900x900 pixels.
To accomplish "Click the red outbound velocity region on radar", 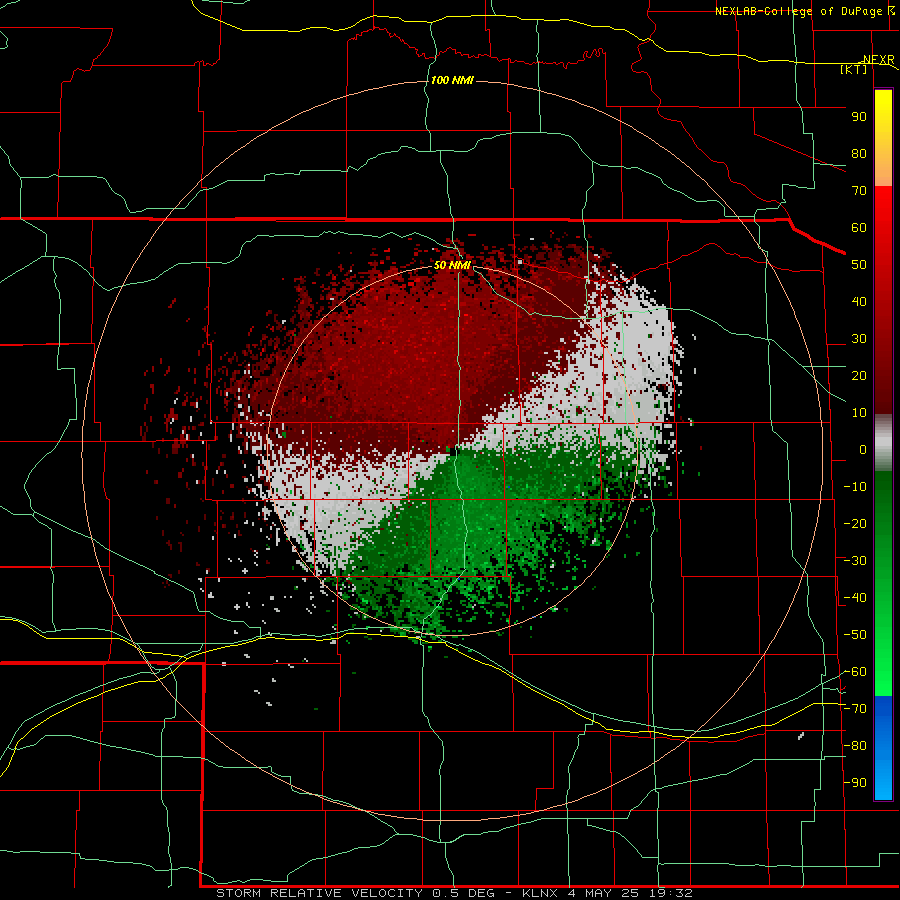I will (x=402, y=356).
